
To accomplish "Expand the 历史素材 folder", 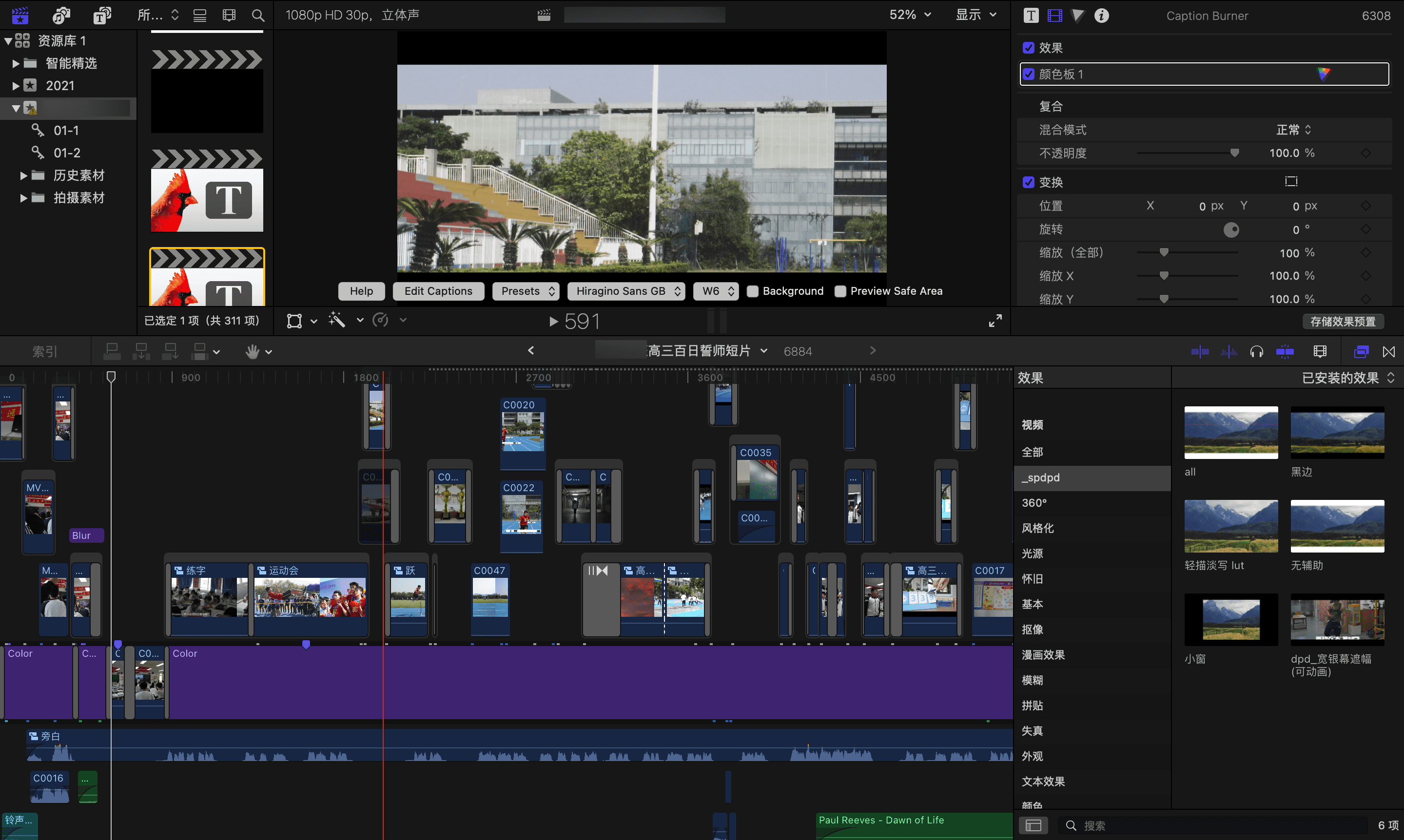I will click(23, 175).
